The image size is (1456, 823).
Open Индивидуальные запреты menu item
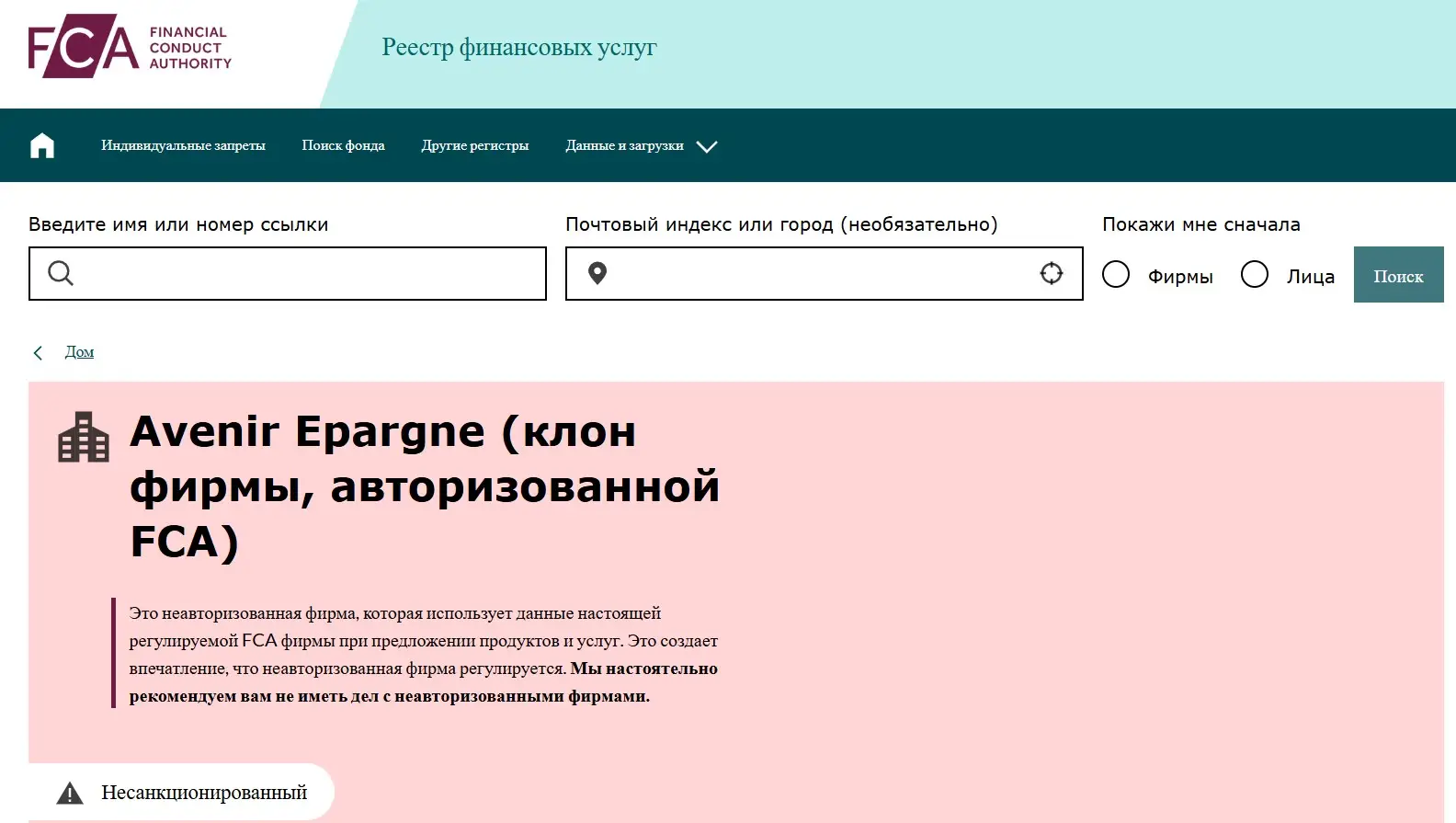[183, 145]
